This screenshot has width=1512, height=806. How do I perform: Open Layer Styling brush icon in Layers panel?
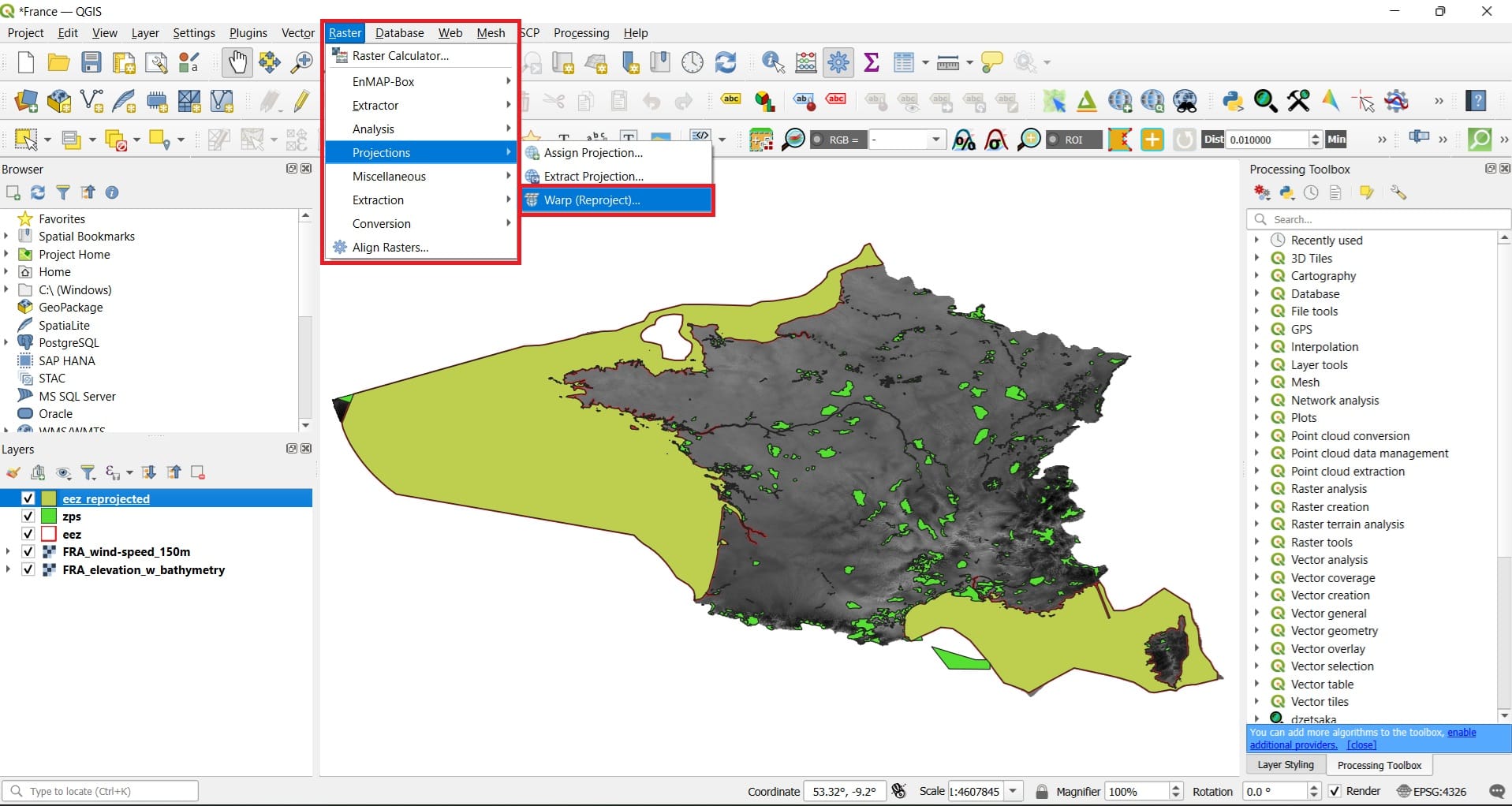tap(13, 472)
